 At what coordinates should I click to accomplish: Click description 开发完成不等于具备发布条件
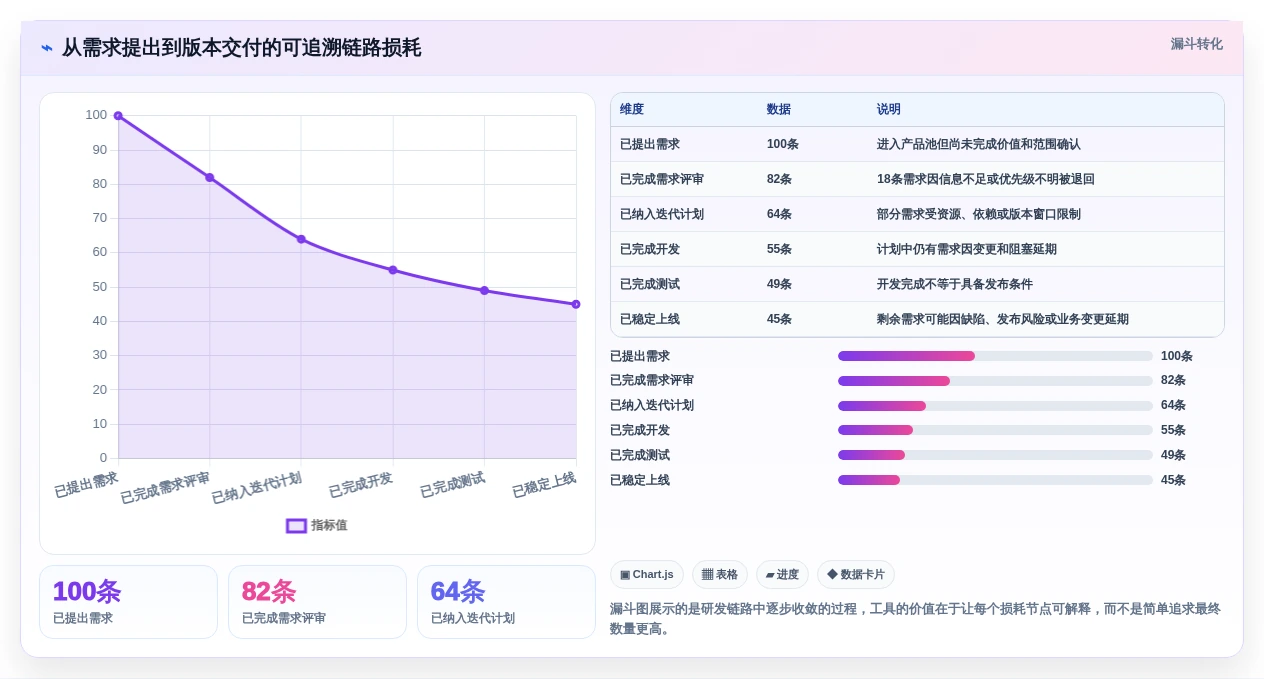click(x=955, y=284)
